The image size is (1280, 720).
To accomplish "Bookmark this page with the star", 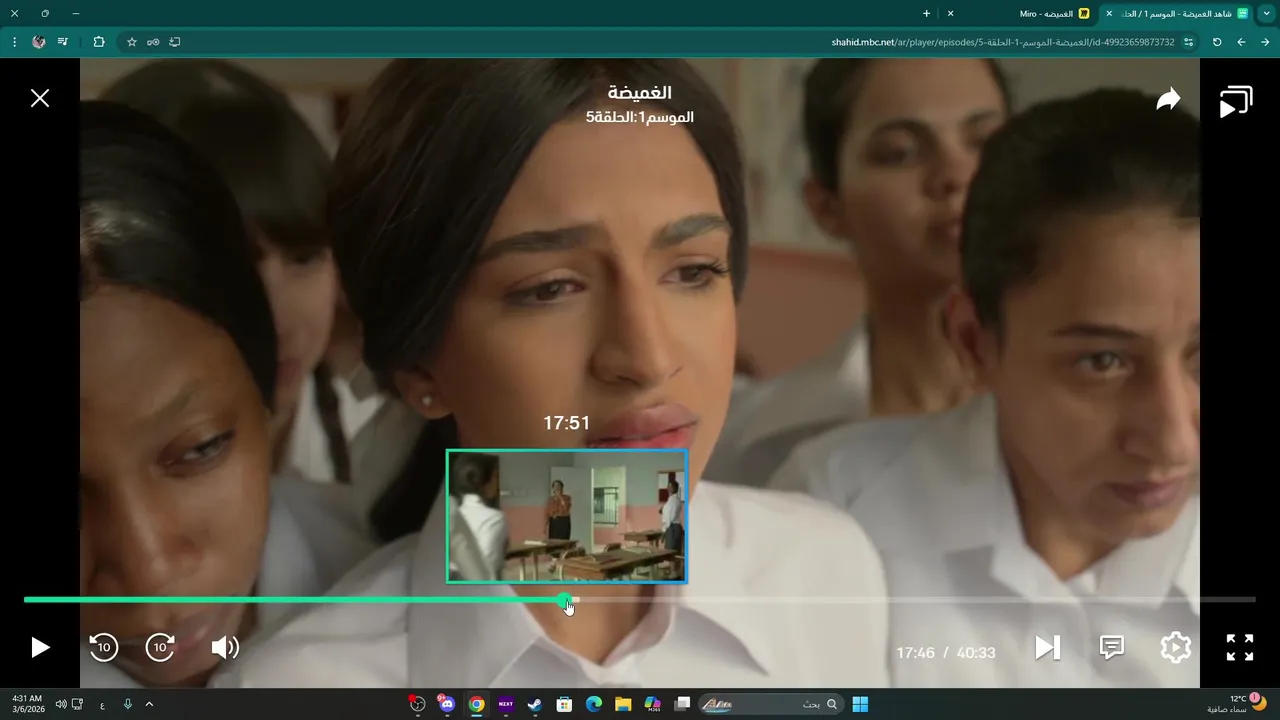I will click(x=131, y=42).
